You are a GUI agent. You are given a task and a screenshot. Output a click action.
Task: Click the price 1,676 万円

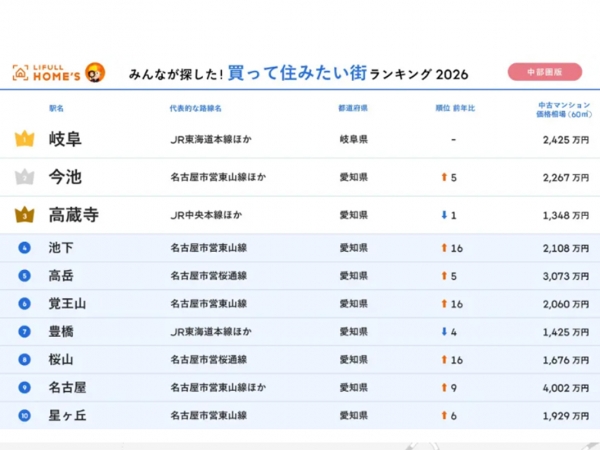click(566, 360)
